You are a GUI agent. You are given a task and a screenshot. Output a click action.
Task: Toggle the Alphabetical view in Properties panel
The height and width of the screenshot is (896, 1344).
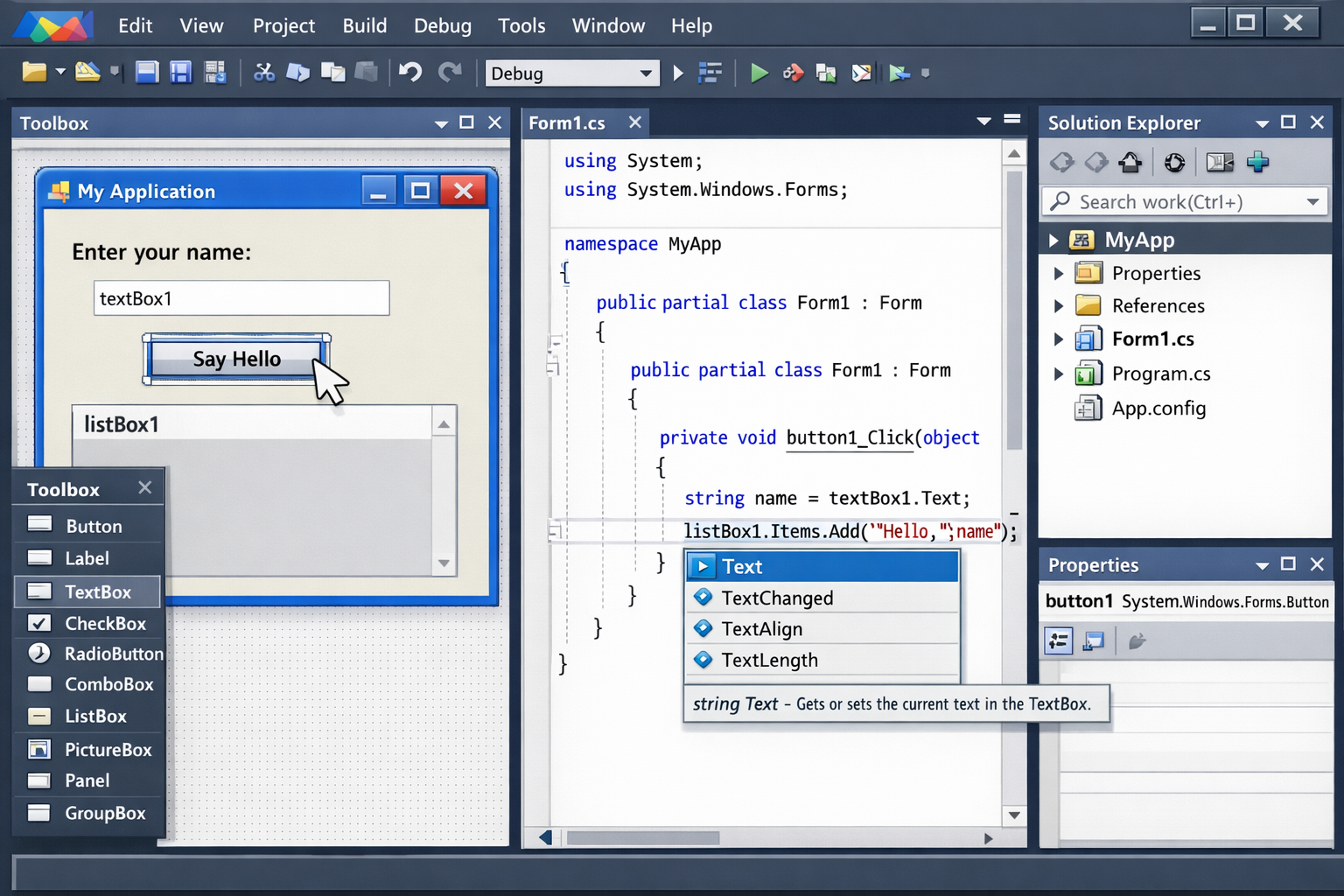pos(1092,640)
